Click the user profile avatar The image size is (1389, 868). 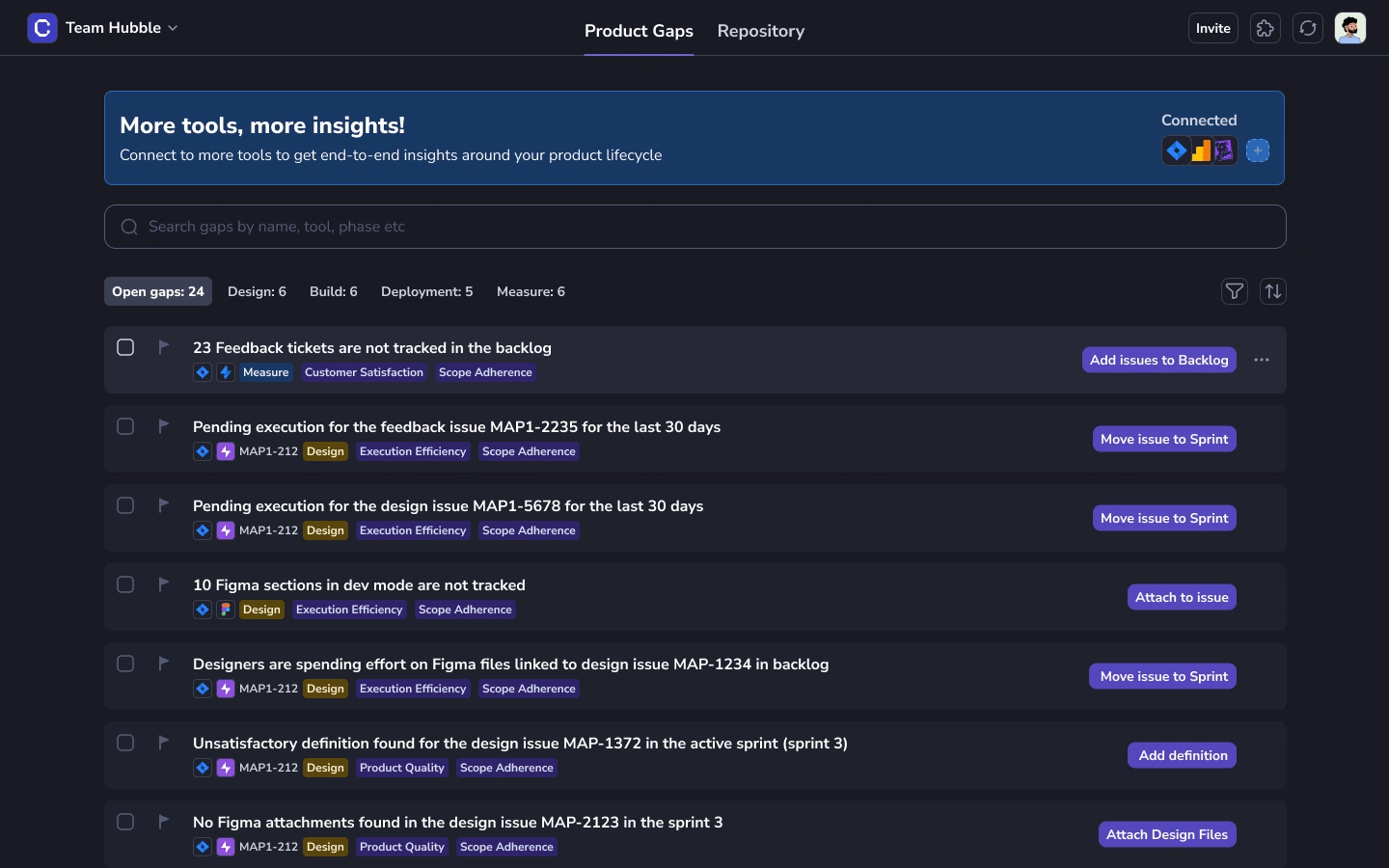click(x=1350, y=29)
